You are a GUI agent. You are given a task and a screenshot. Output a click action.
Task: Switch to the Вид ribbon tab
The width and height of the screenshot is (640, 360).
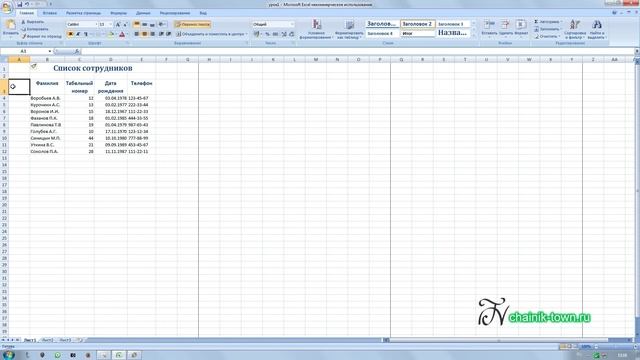click(203, 13)
